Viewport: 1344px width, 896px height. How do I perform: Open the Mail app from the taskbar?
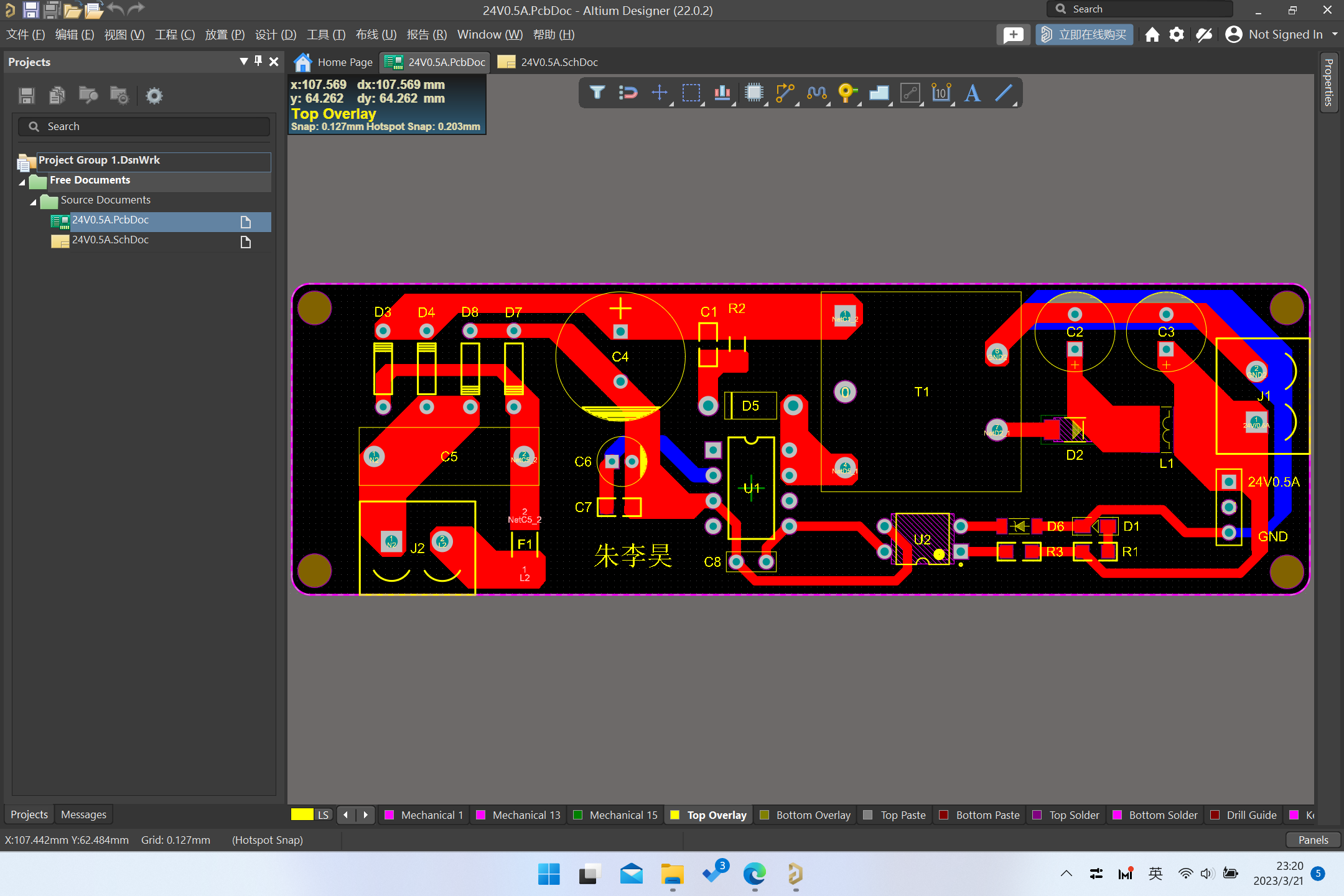coord(632,874)
